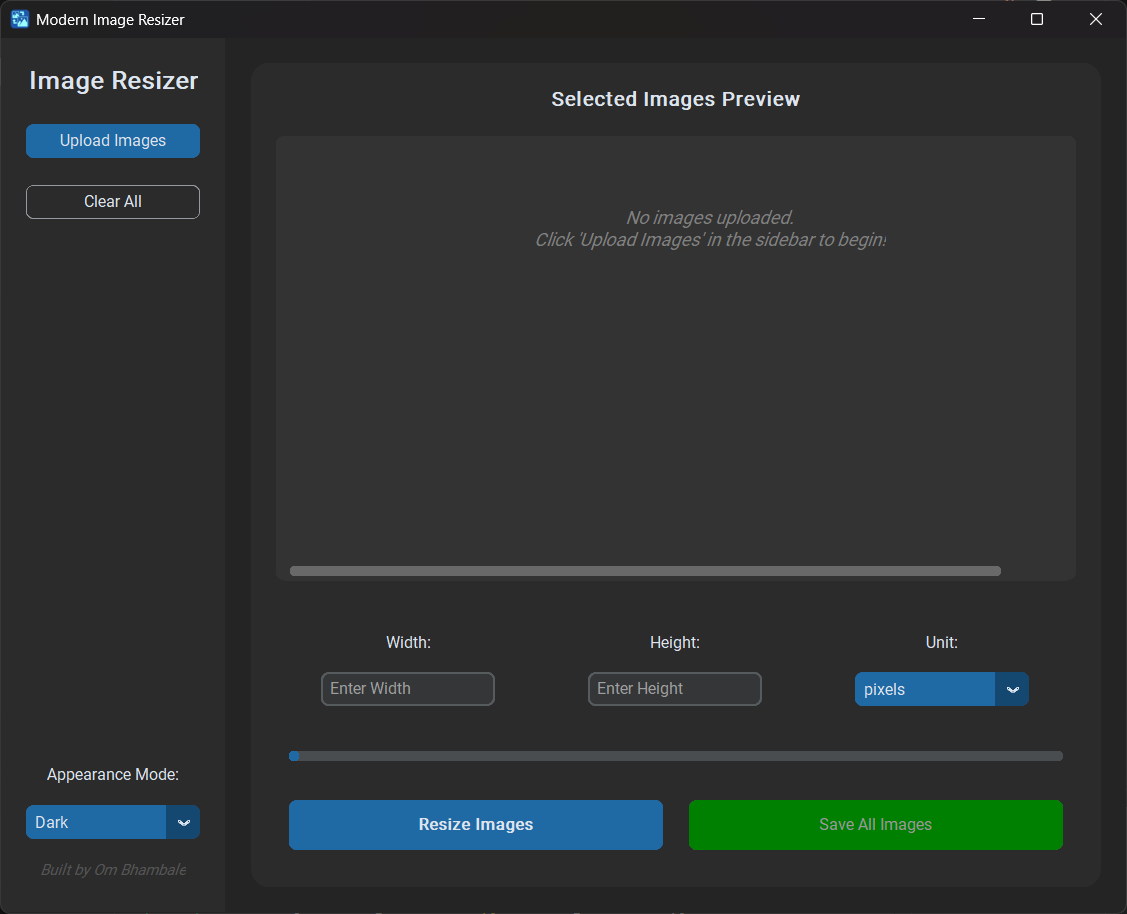Screen dimensions: 1127x914
Task: Click the Resize Images button
Action: coord(475,824)
